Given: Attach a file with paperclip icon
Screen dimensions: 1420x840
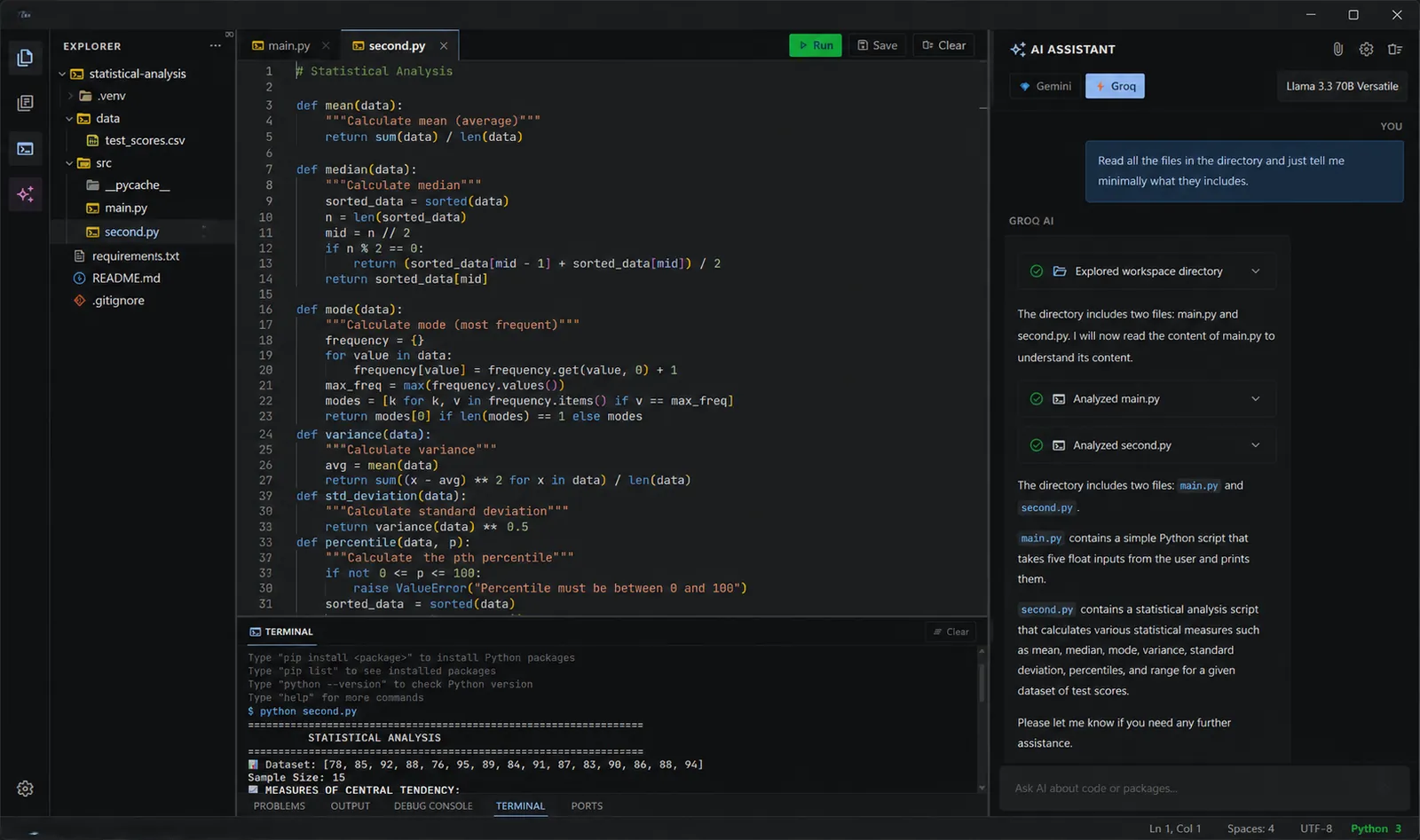Looking at the screenshot, I should click(x=1338, y=49).
